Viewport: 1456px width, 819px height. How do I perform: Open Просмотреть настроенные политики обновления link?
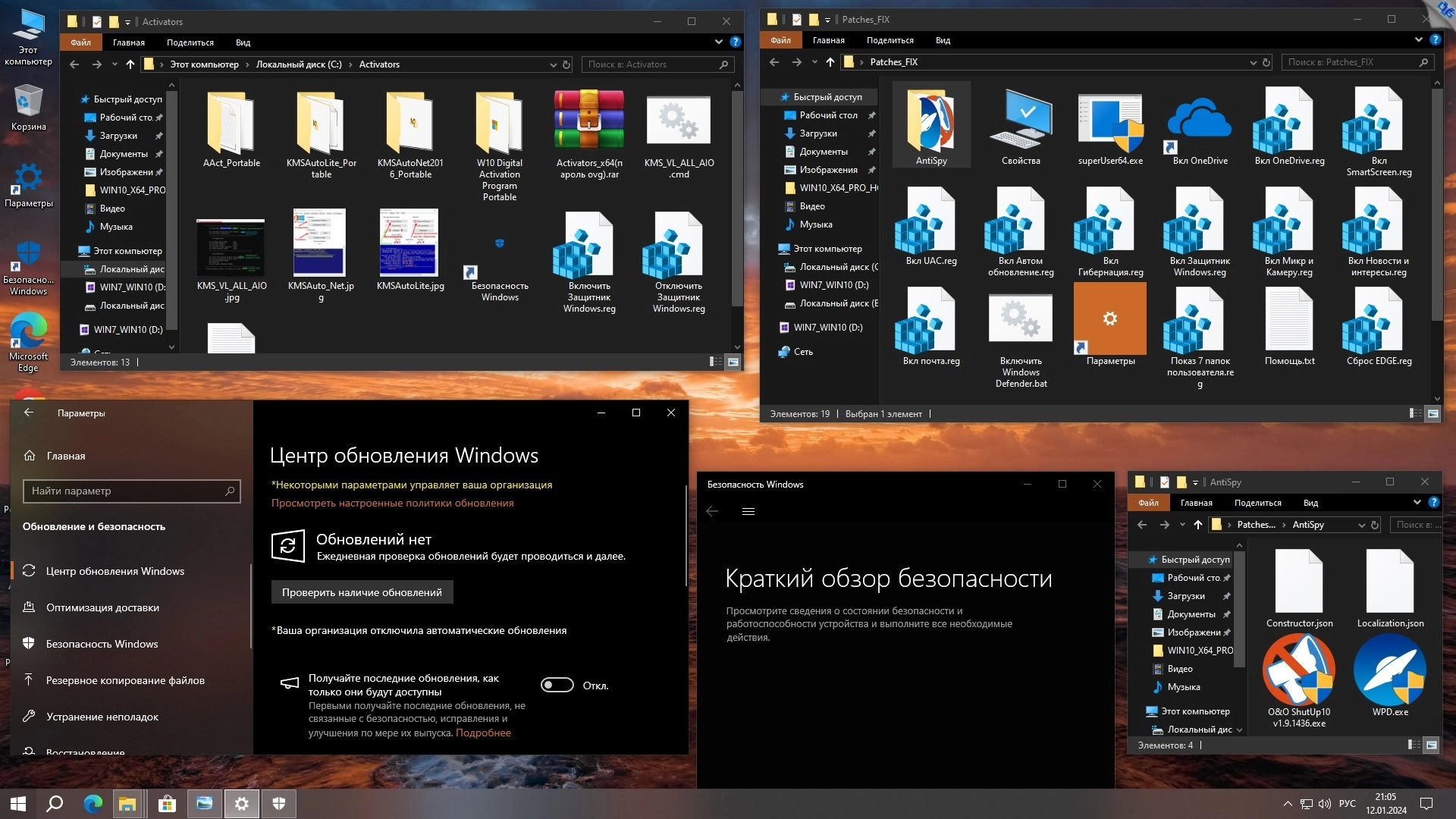[392, 503]
